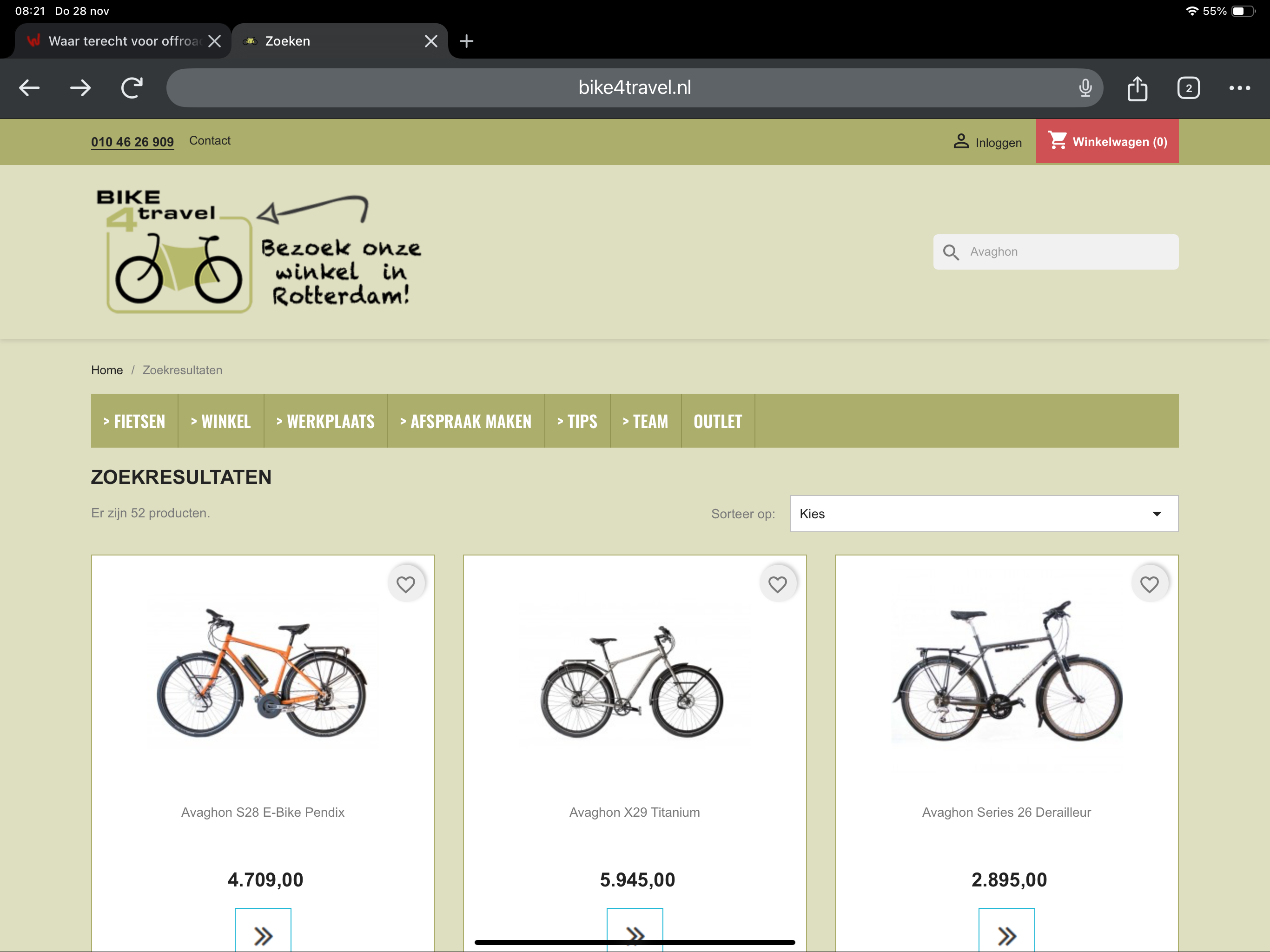Tap the browser back arrow
The height and width of the screenshot is (952, 1270).
point(29,88)
